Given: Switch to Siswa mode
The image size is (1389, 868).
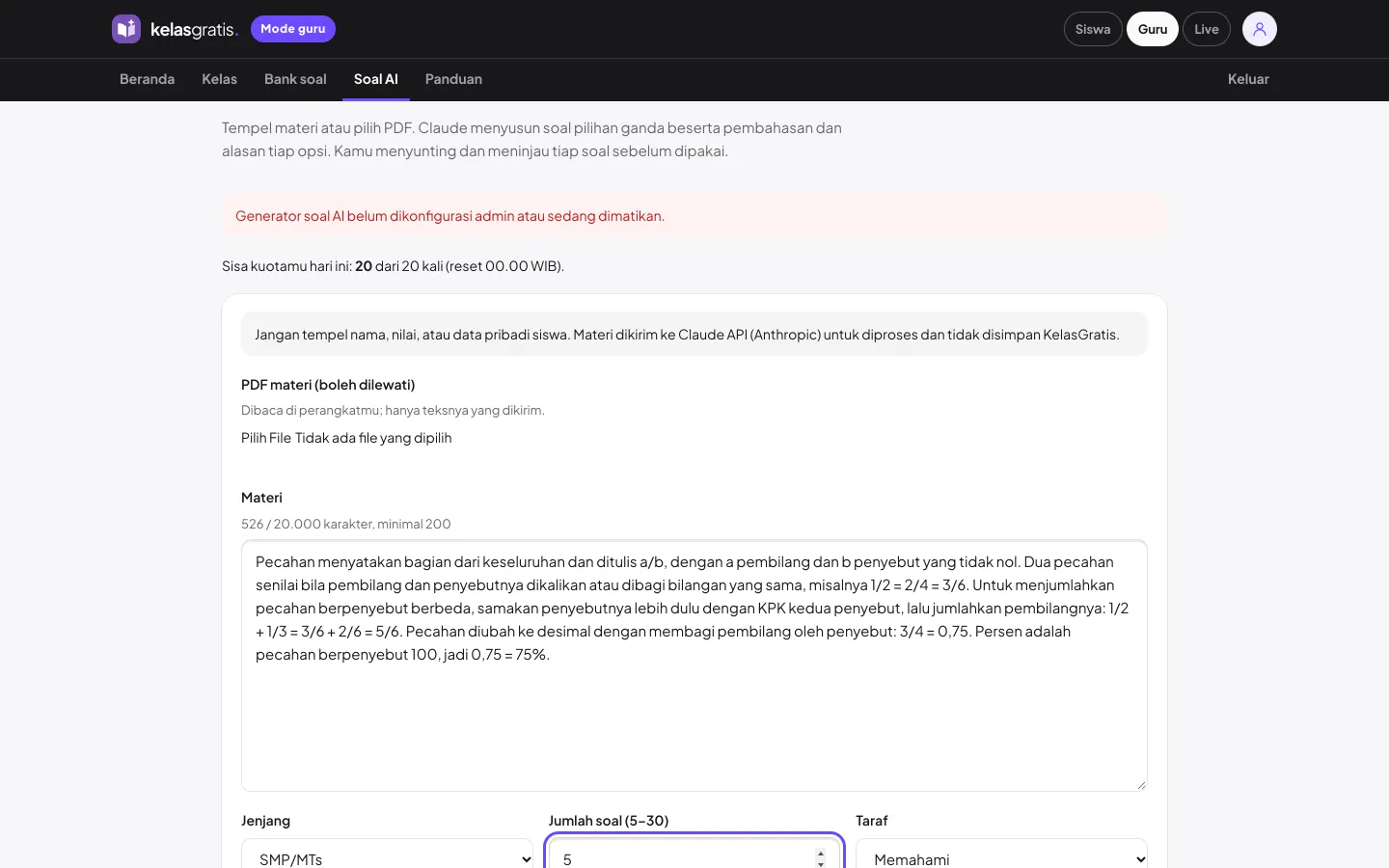Looking at the screenshot, I should [x=1093, y=29].
